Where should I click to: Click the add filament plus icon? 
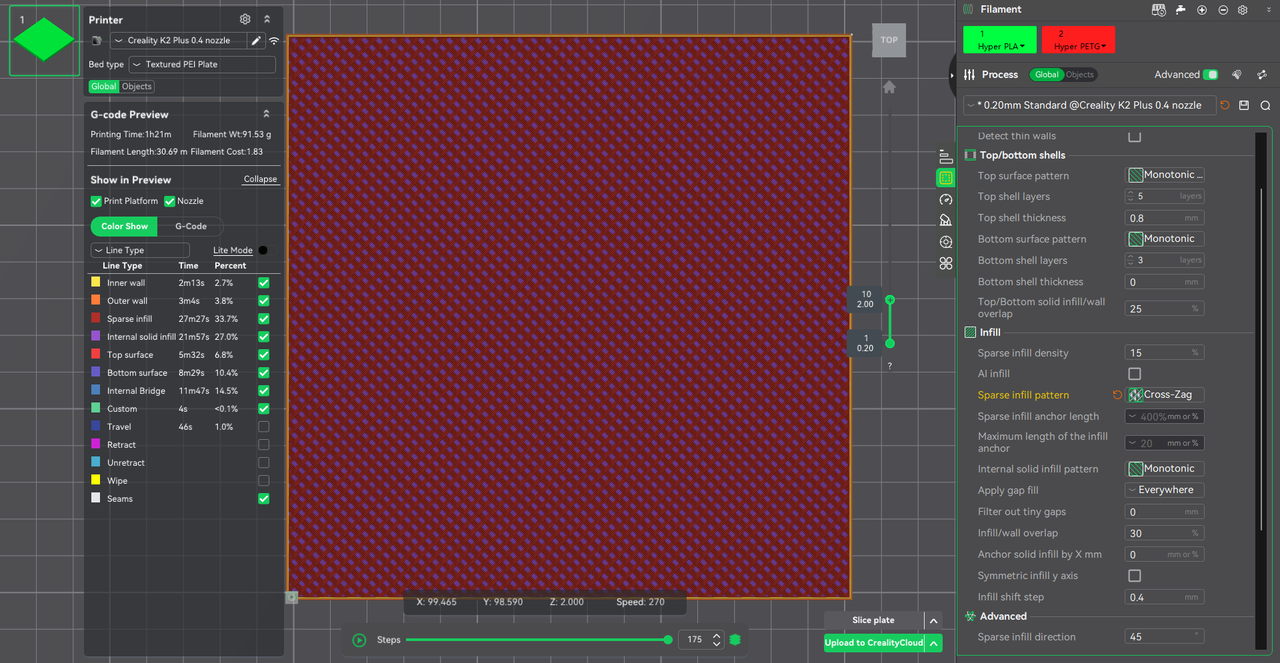point(1202,10)
